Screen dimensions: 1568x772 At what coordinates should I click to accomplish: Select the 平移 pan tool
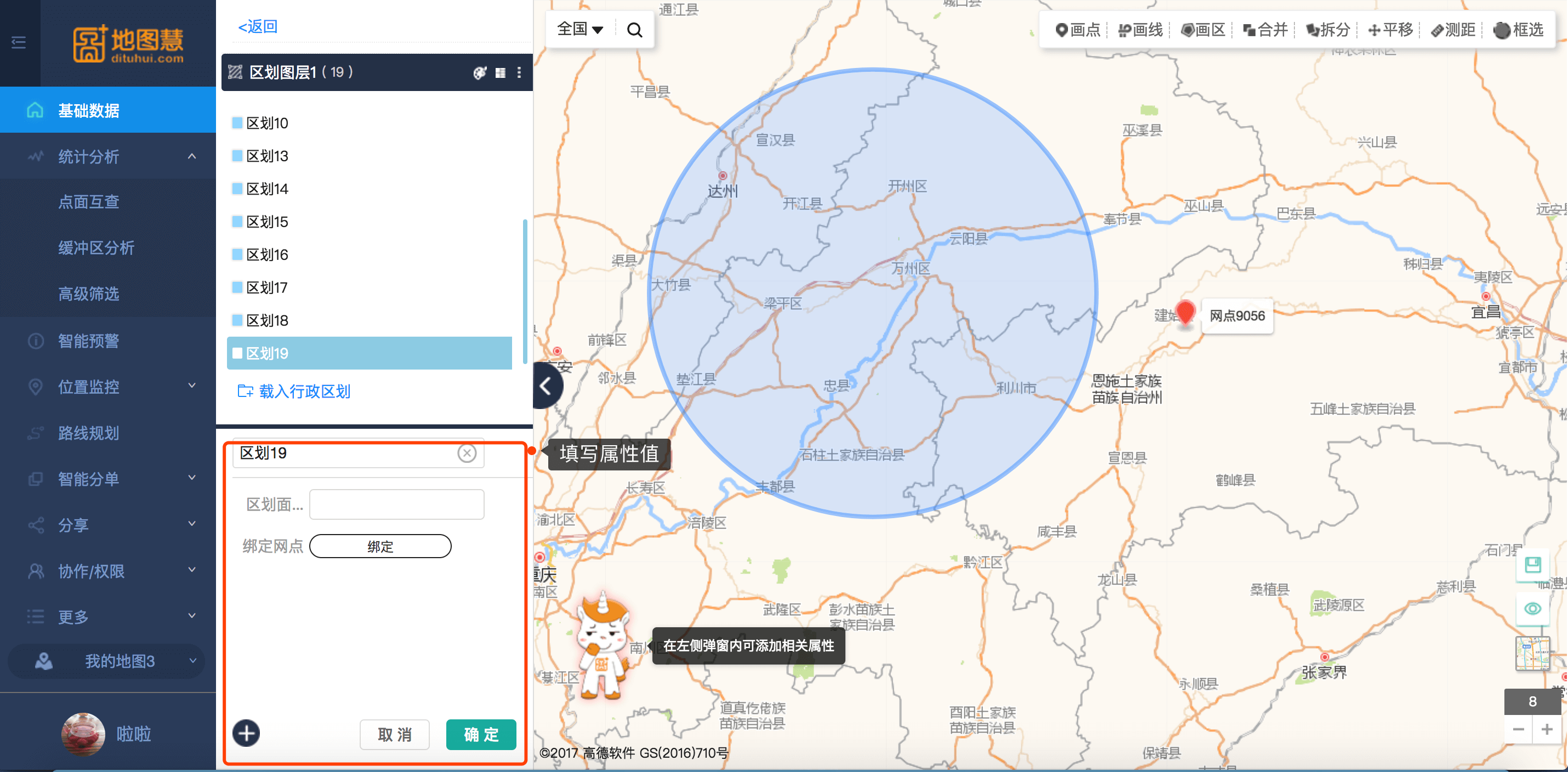[x=1390, y=29]
